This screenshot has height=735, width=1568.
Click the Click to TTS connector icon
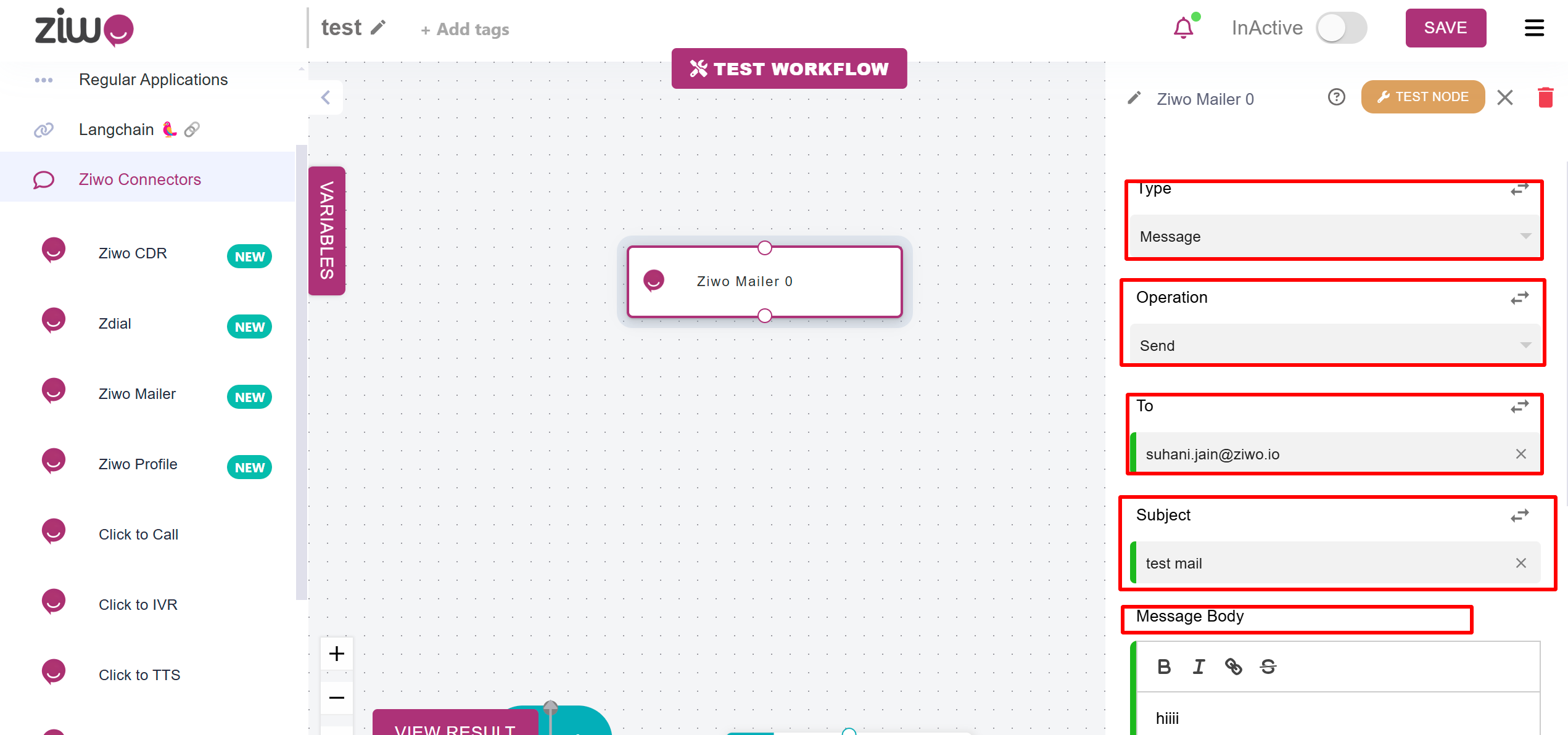54,672
